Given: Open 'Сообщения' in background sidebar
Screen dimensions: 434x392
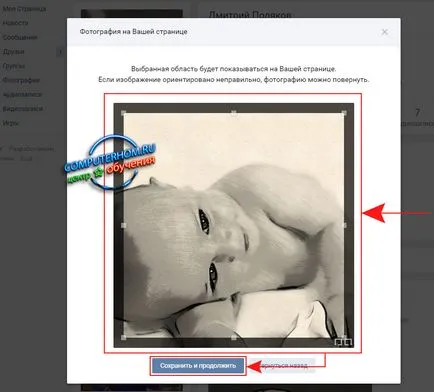Looking at the screenshot, I should tap(20, 37).
